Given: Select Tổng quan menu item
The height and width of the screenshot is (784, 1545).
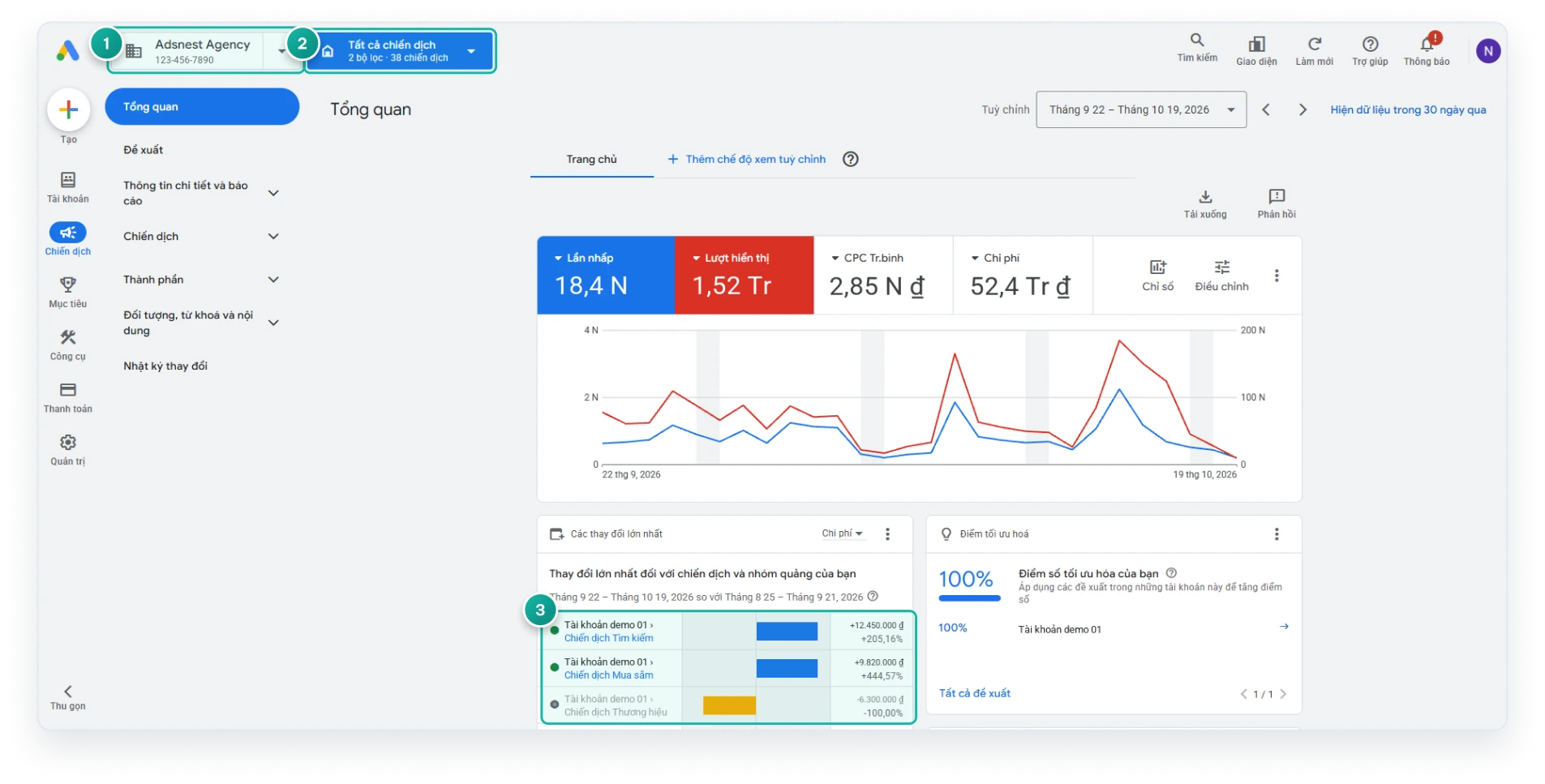Looking at the screenshot, I should pos(202,107).
